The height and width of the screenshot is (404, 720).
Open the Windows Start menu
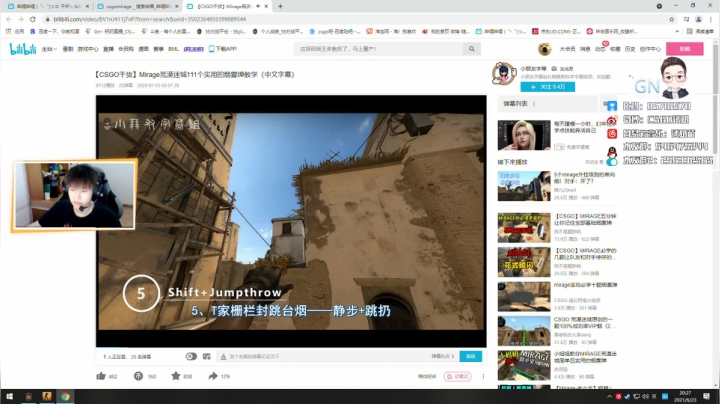(9, 396)
